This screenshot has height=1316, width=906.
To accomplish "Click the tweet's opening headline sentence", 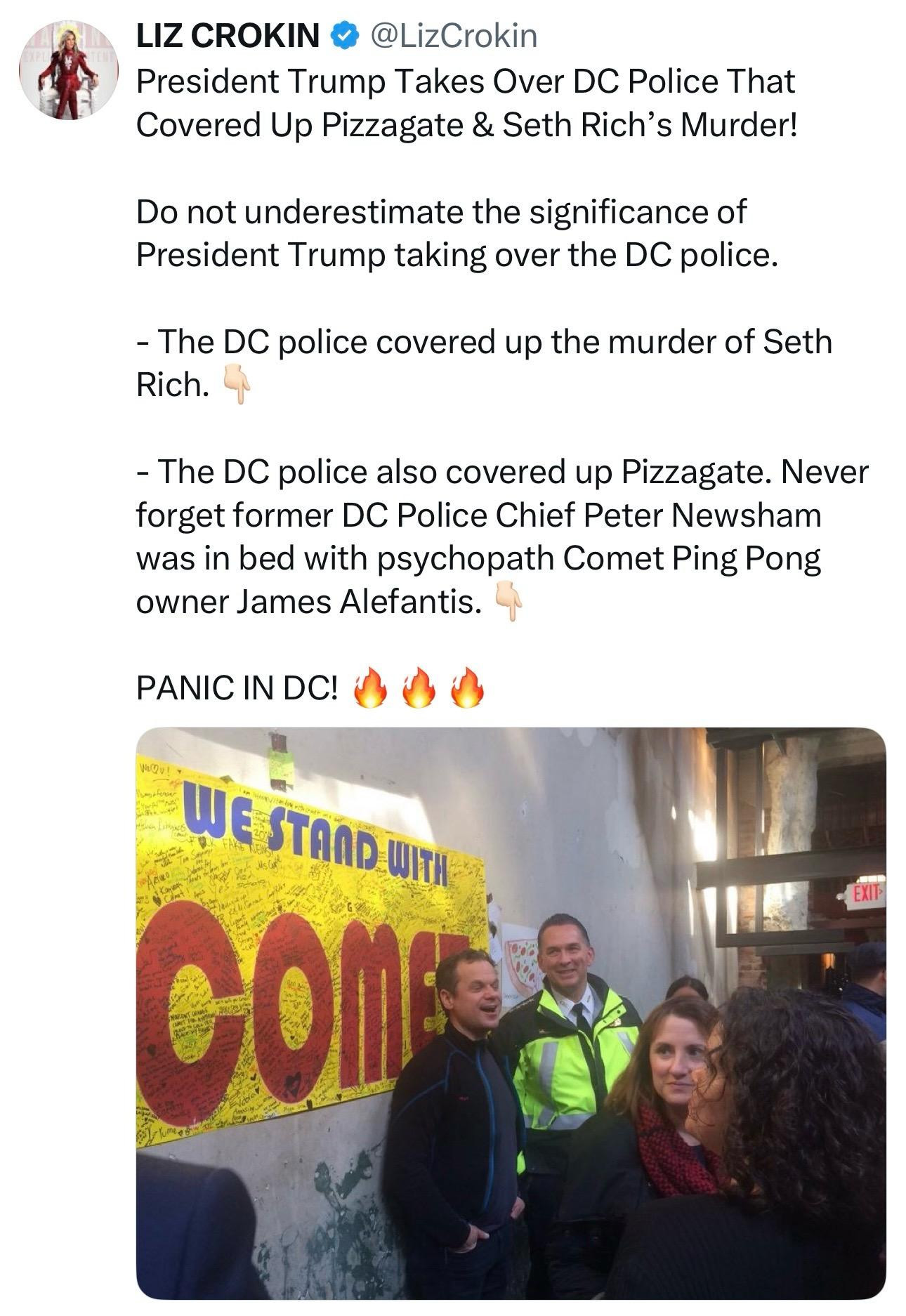I will pos(465,103).
